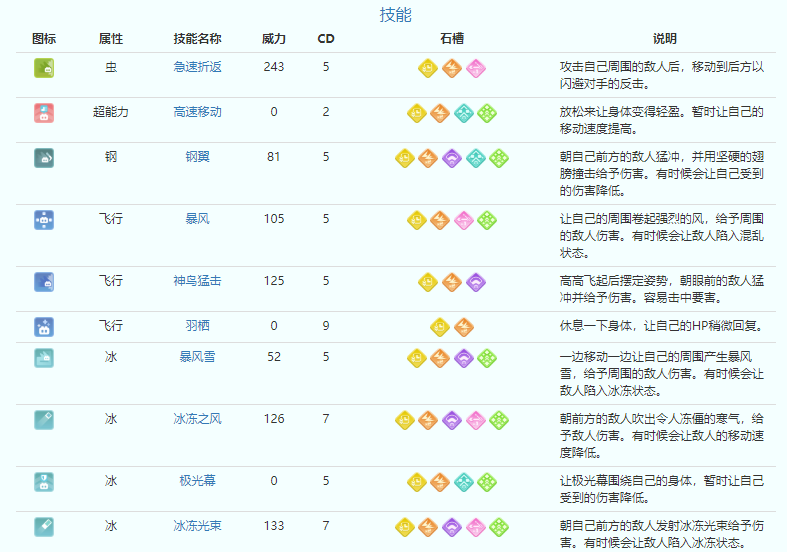Select the 超能力 attribute cell
787x552 pixels.
(x=111, y=112)
